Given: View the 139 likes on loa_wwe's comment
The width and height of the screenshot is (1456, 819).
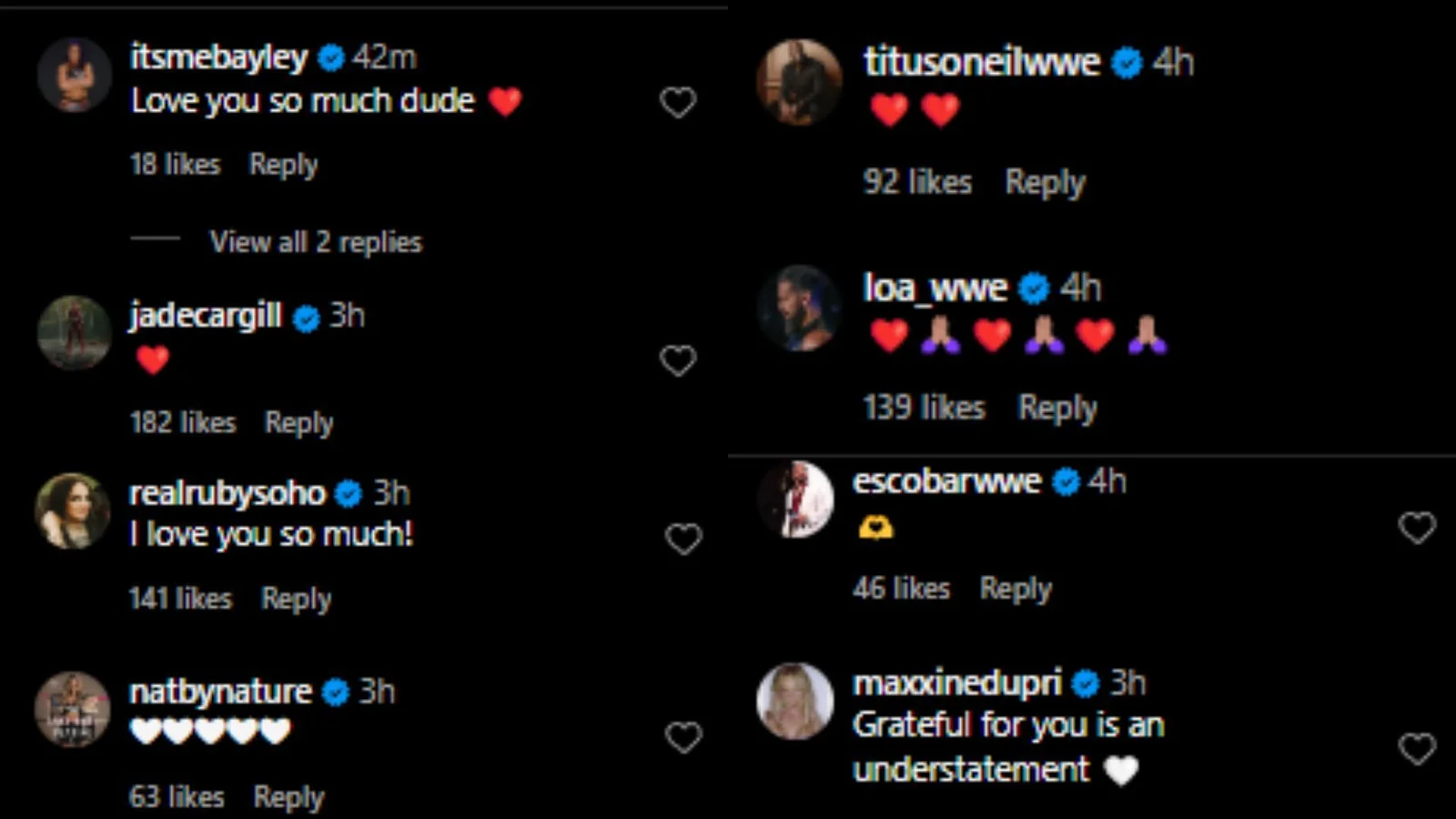Looking at the screenshot, I should coord(924,408).
